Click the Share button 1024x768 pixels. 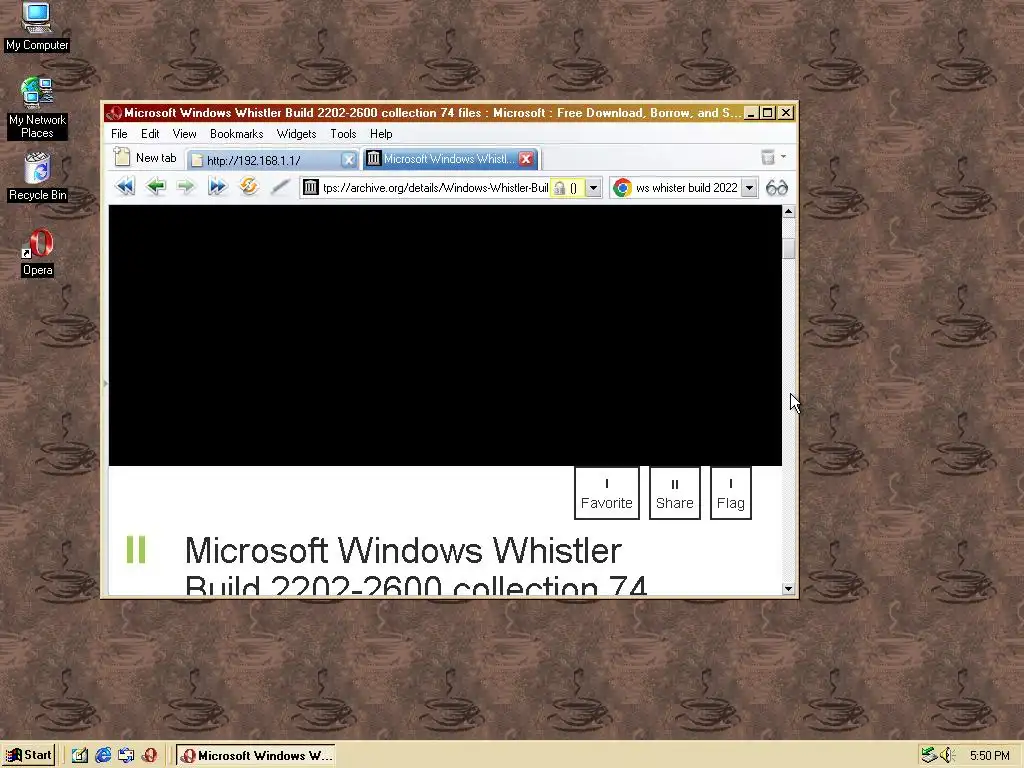point(675,494)
